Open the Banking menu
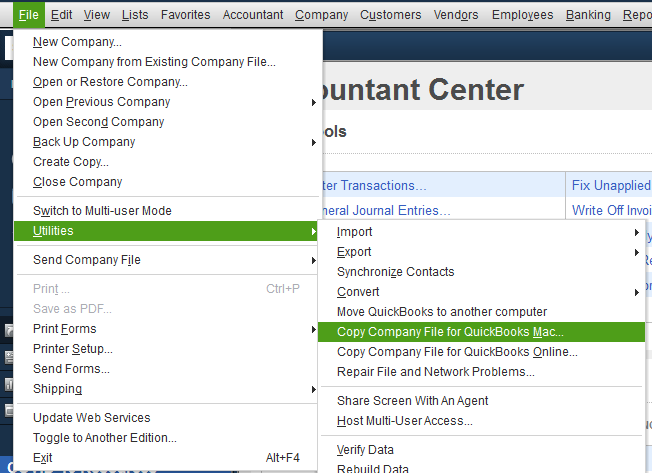Image resolution: width=652 pixels, height=473 pixels. (588, 15)
